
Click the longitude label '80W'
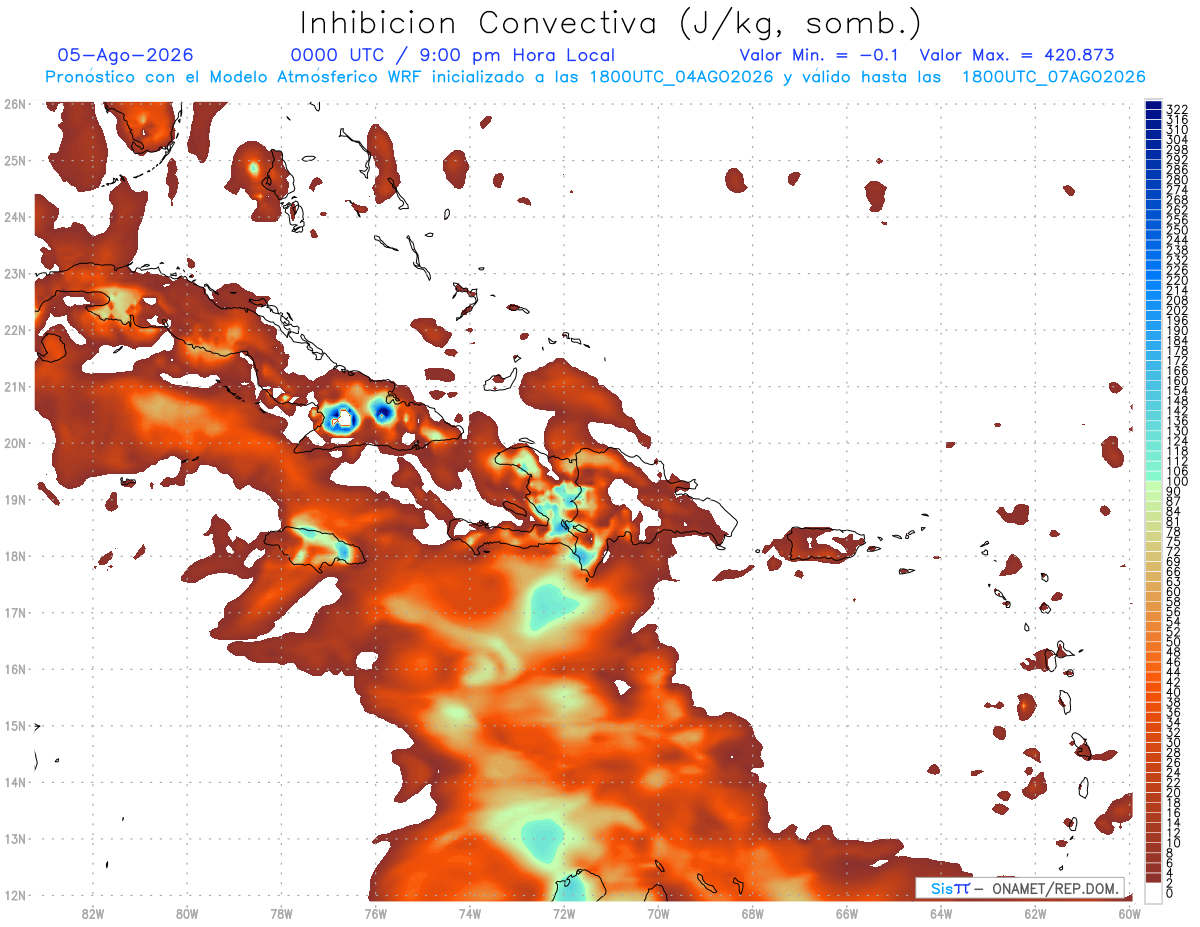pos(187,913)
